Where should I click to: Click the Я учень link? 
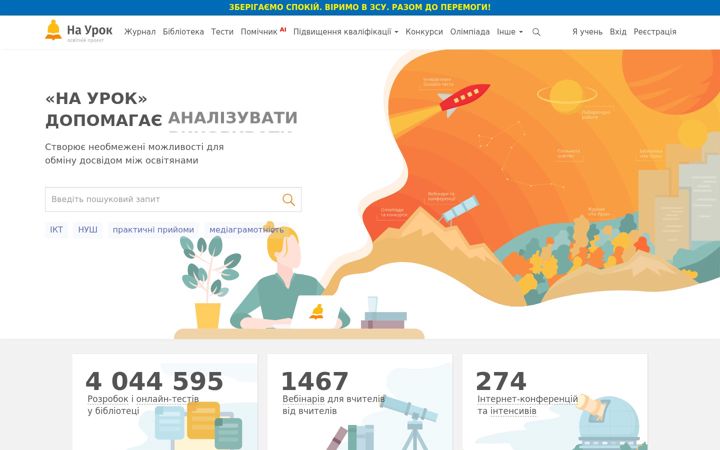tap(587, 32)
